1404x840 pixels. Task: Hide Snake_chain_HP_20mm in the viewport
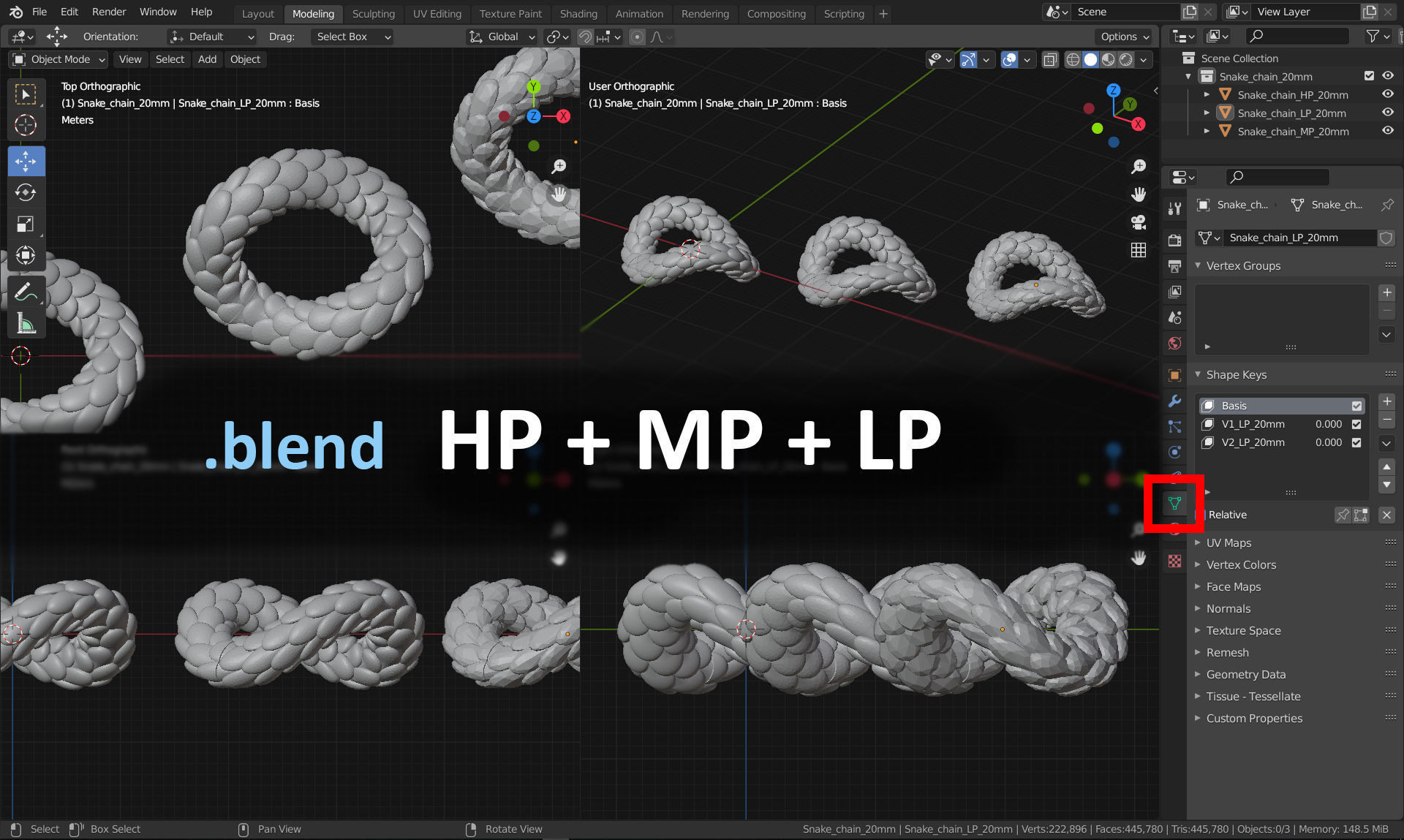click(x=1387, y=94)
